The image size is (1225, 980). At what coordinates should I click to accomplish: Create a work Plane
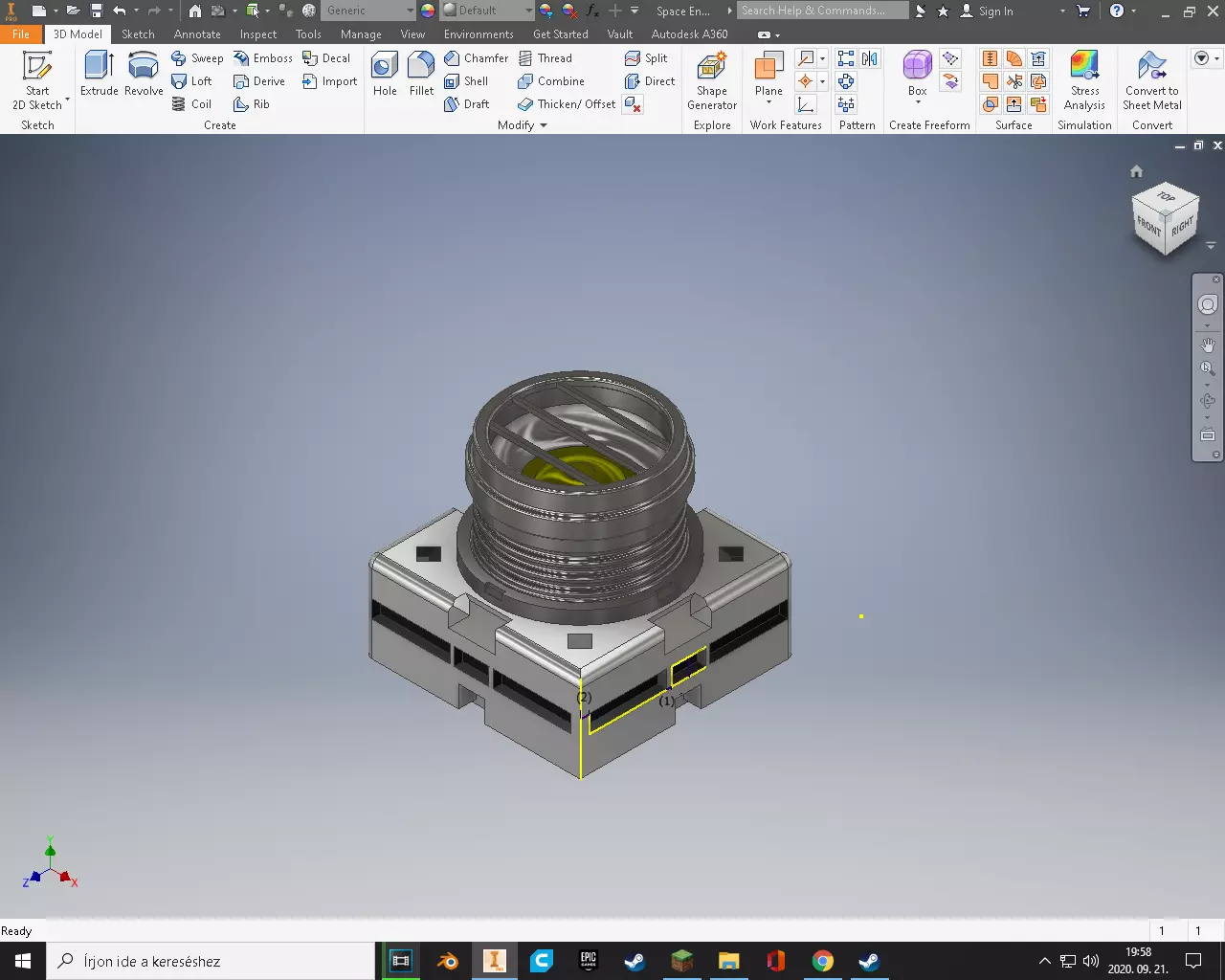768,75
